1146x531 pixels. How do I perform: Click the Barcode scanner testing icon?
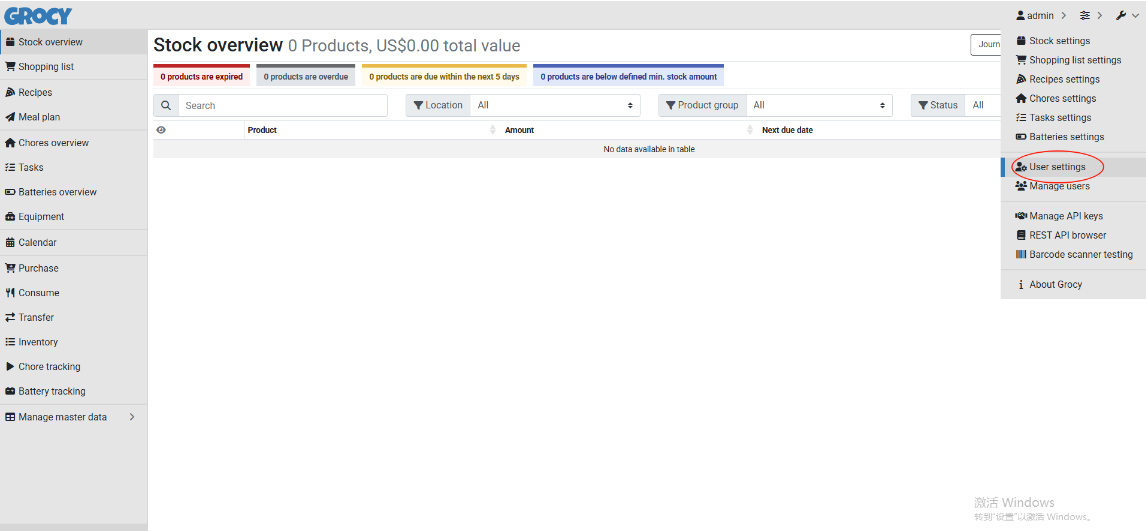coord(1021,254)
